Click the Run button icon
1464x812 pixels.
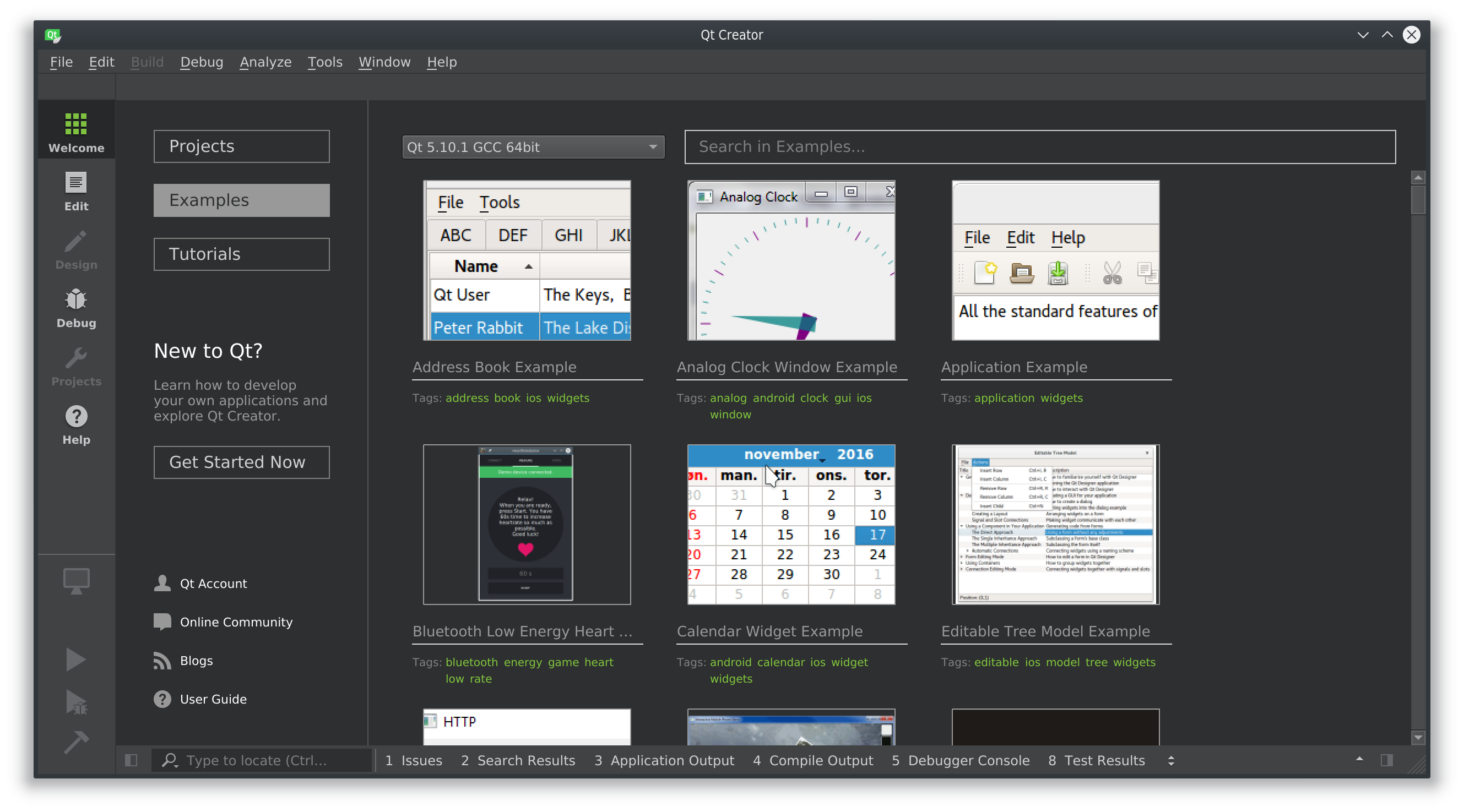click(76, 660)
